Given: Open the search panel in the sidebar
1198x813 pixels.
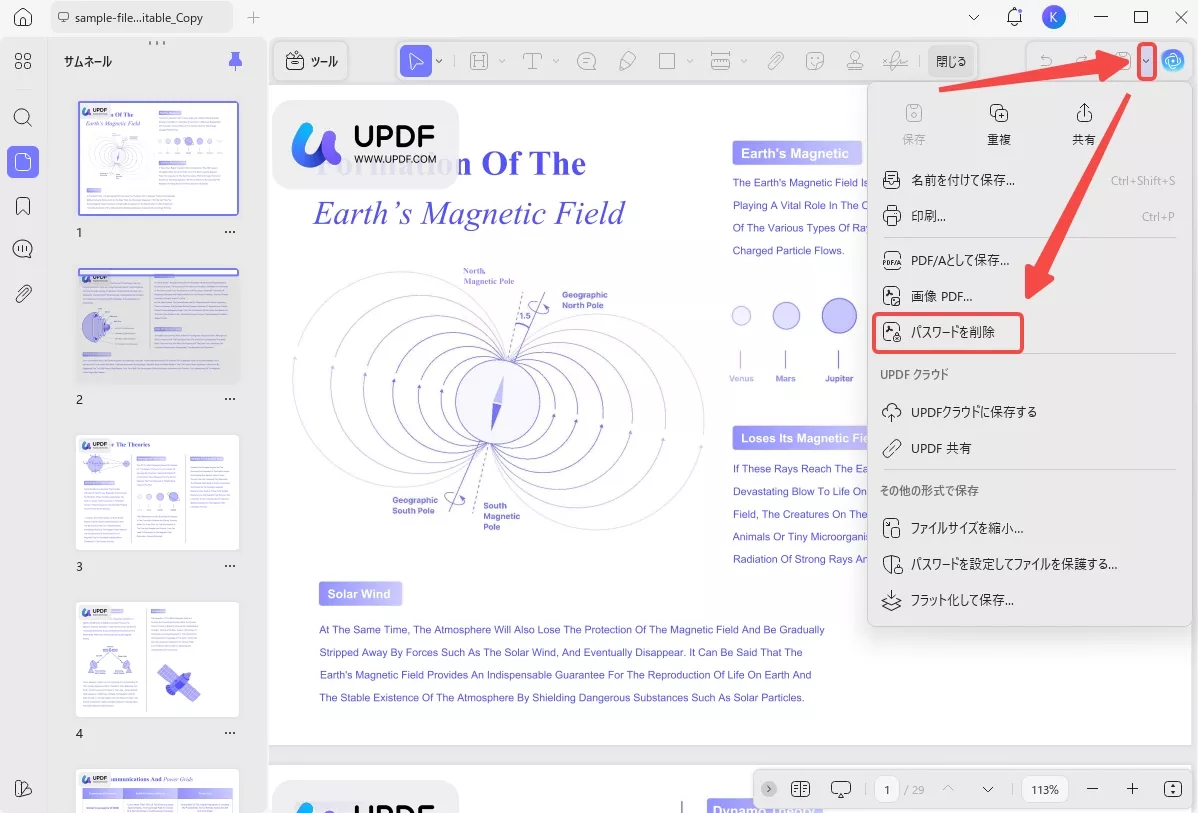Looking at the screenshot, I should coord(22,117).
